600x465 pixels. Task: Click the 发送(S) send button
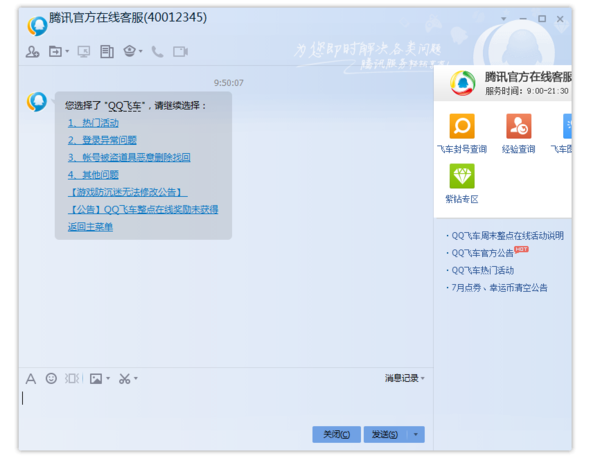(385, 434)
